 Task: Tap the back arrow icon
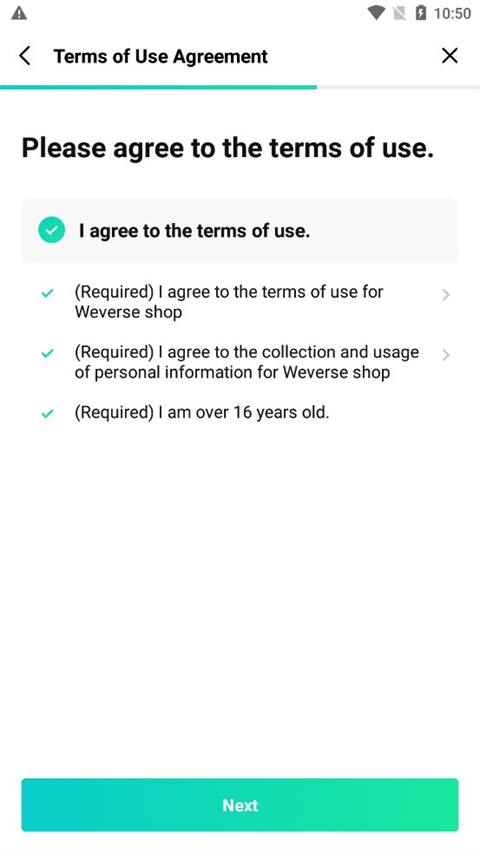point(24,55)
